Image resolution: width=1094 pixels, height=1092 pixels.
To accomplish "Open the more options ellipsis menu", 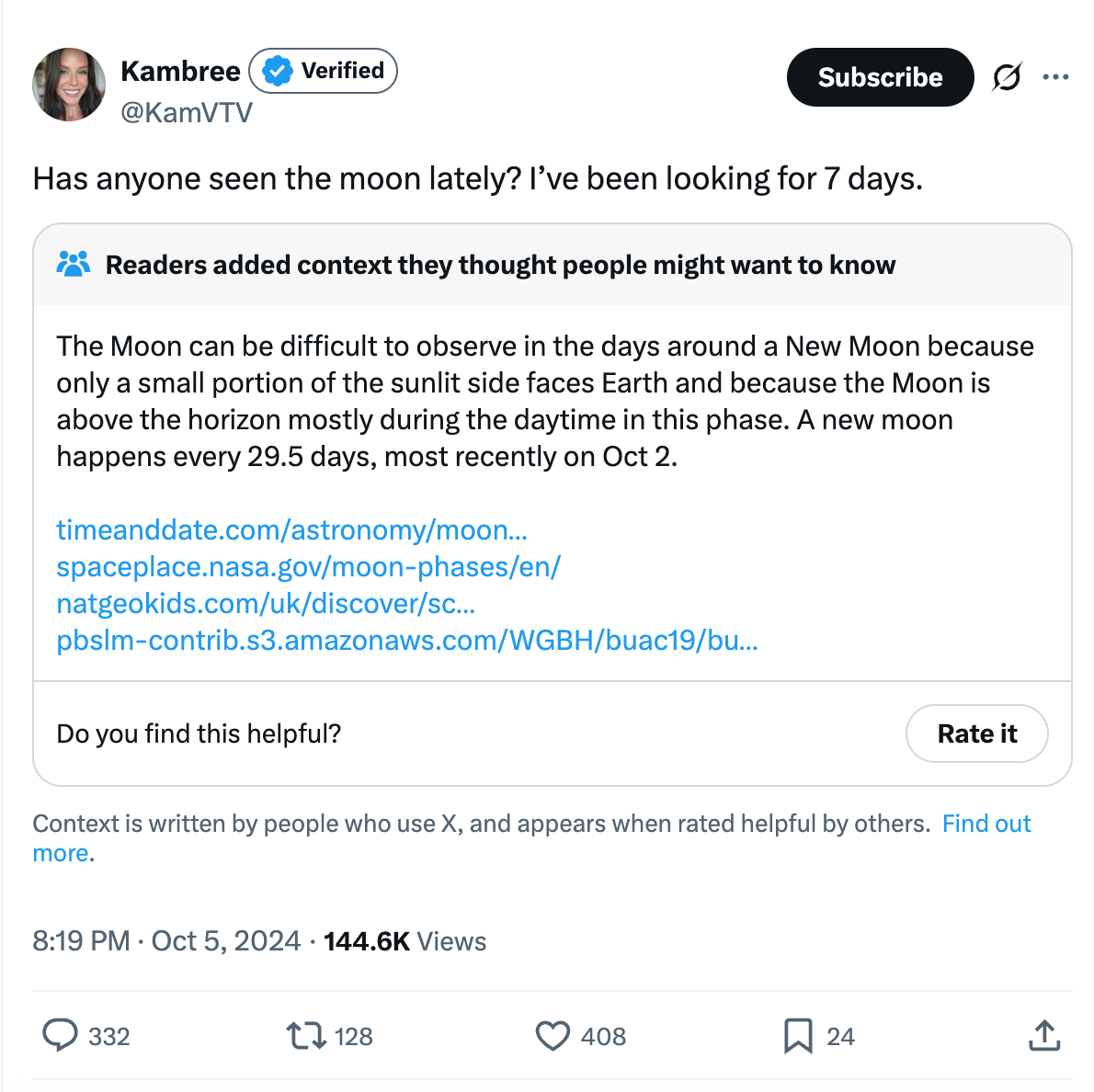I will pos(1055,77).
